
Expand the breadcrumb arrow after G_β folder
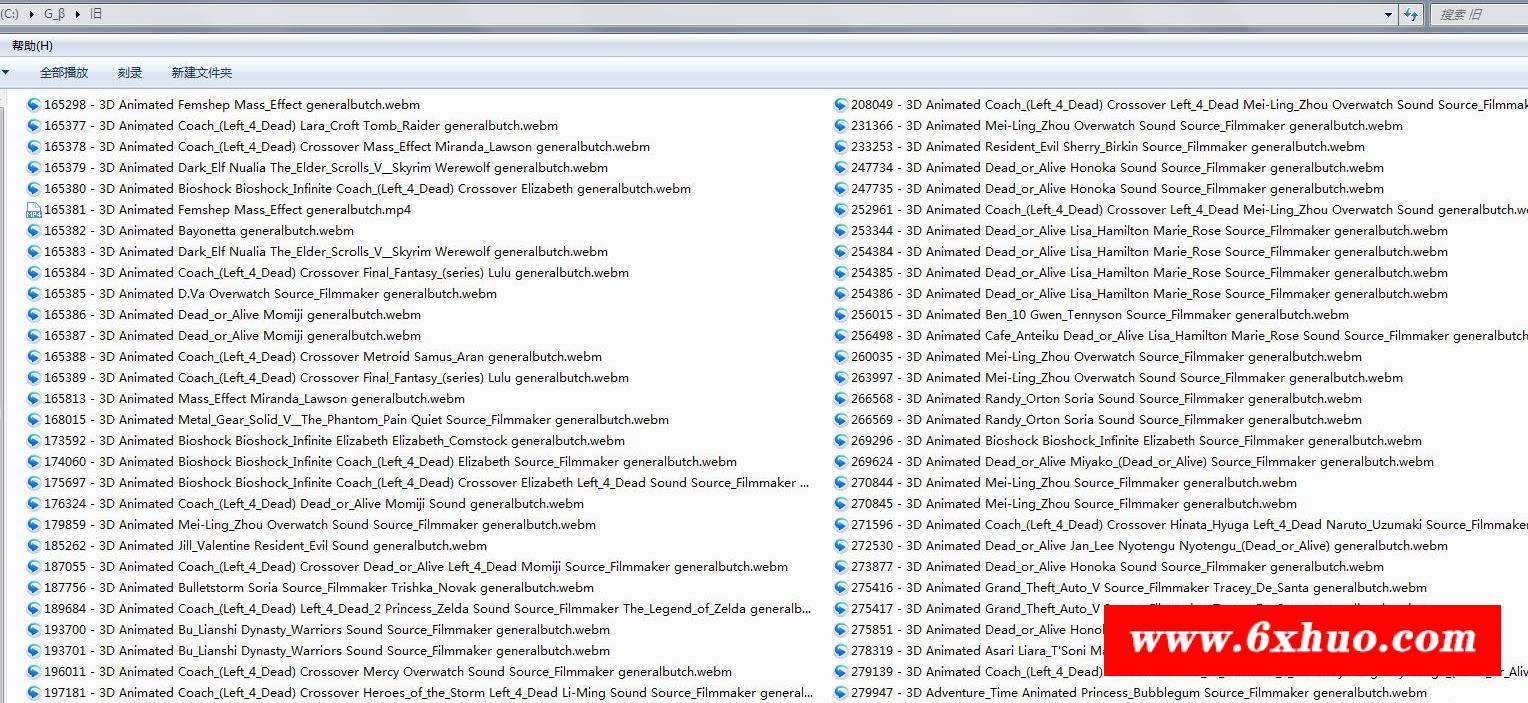click(x=79, y=14)
